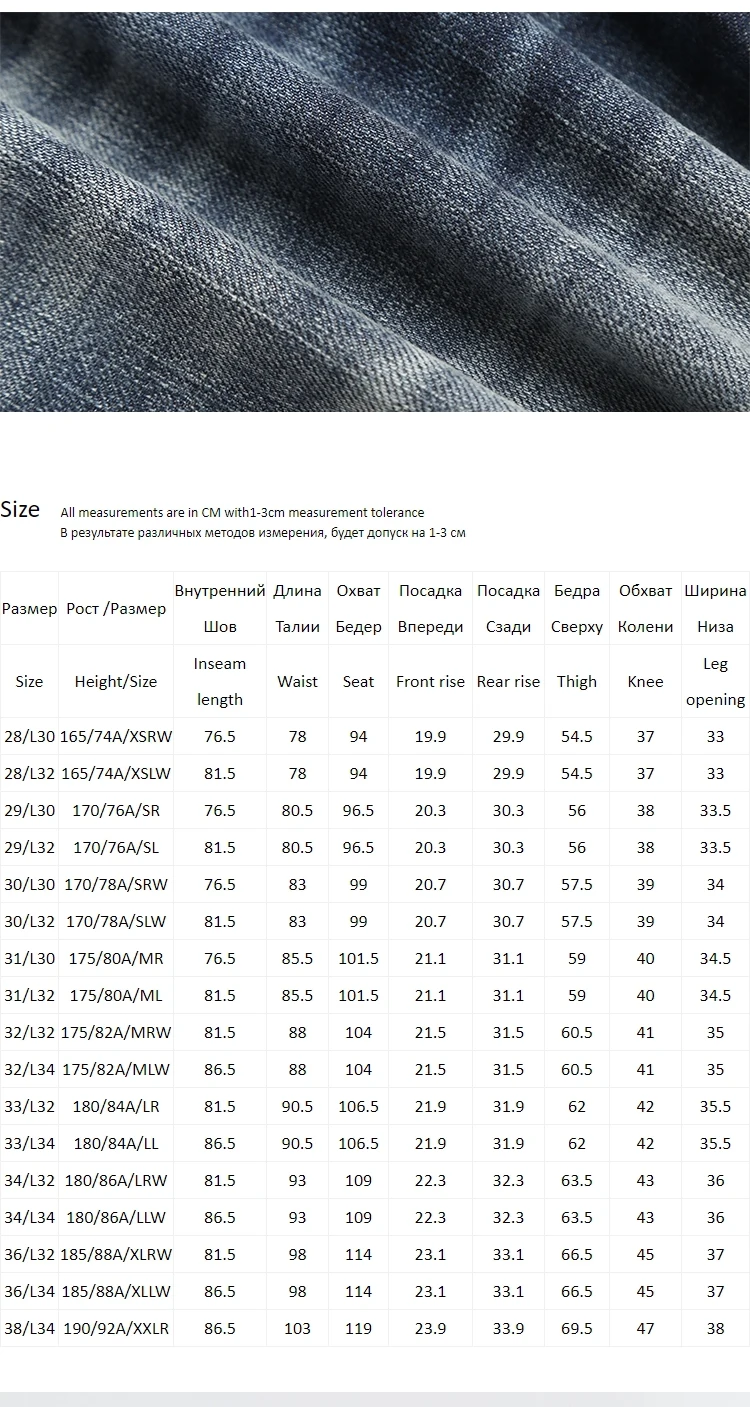
Task: Click the 'Внутренний Шов' header cell
Action: (220, 608)
